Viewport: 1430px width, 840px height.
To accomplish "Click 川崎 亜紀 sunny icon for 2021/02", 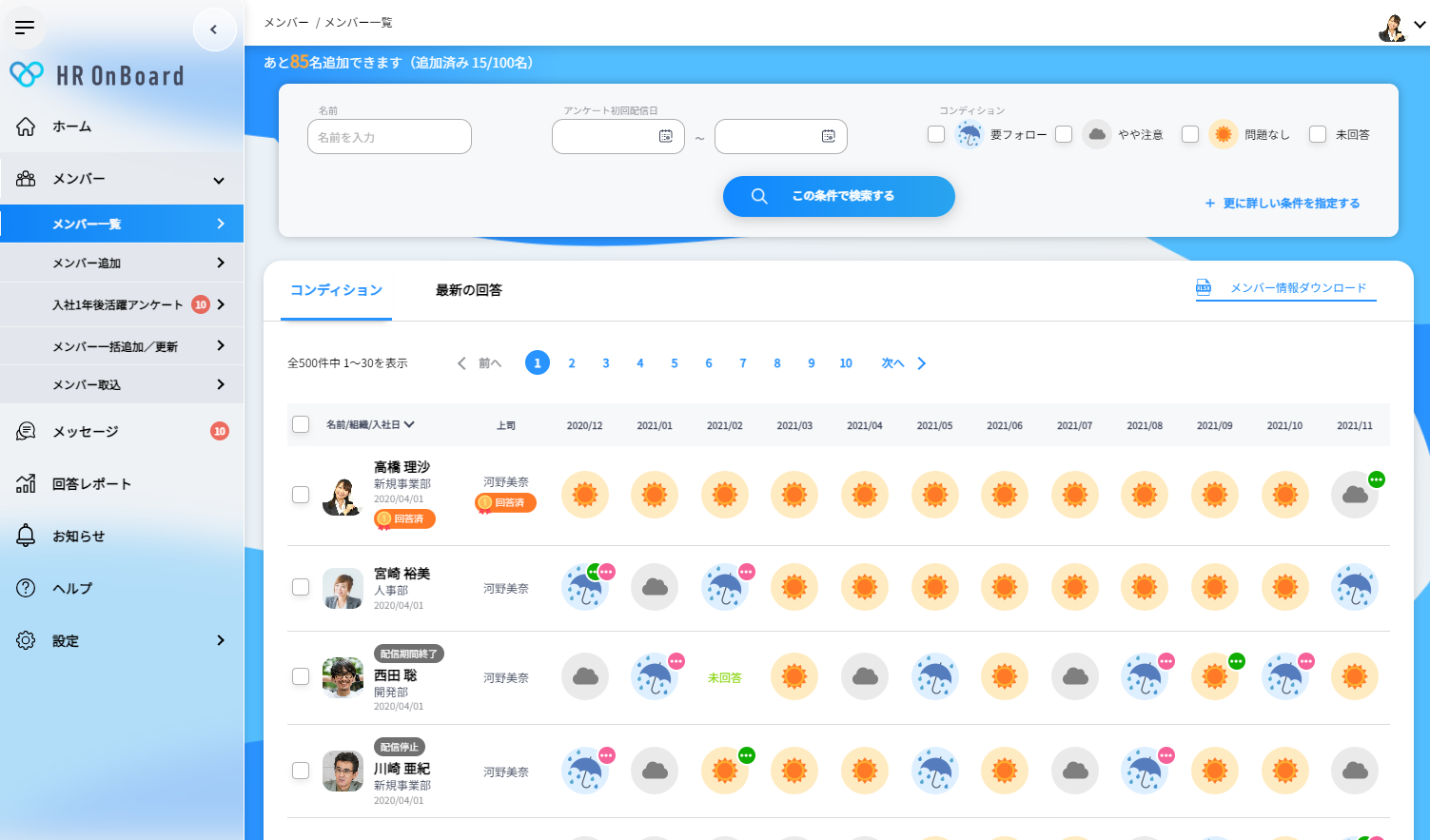I will point(725,771).
